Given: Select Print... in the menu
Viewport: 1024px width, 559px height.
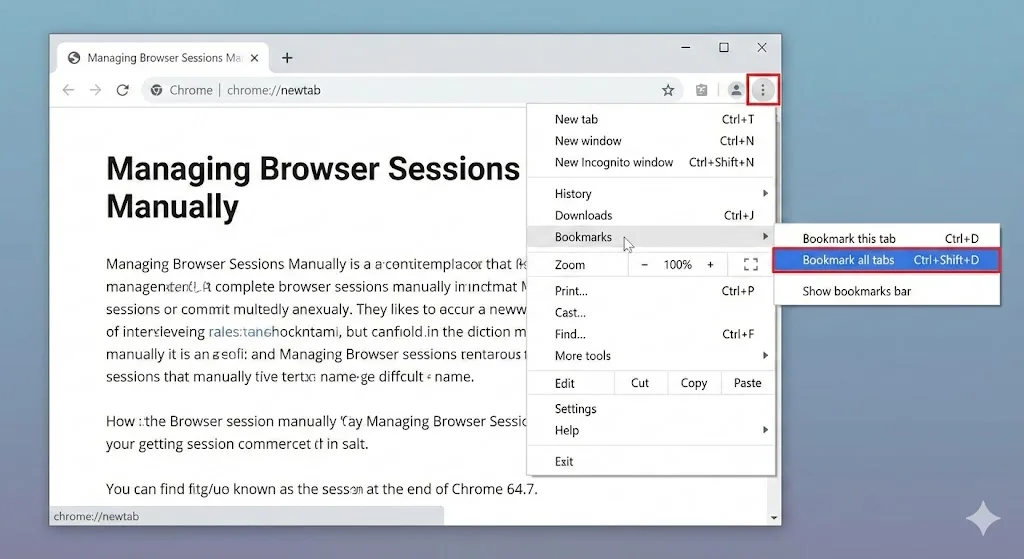Looking at the screenshot, I should click(x=651, y=291).
